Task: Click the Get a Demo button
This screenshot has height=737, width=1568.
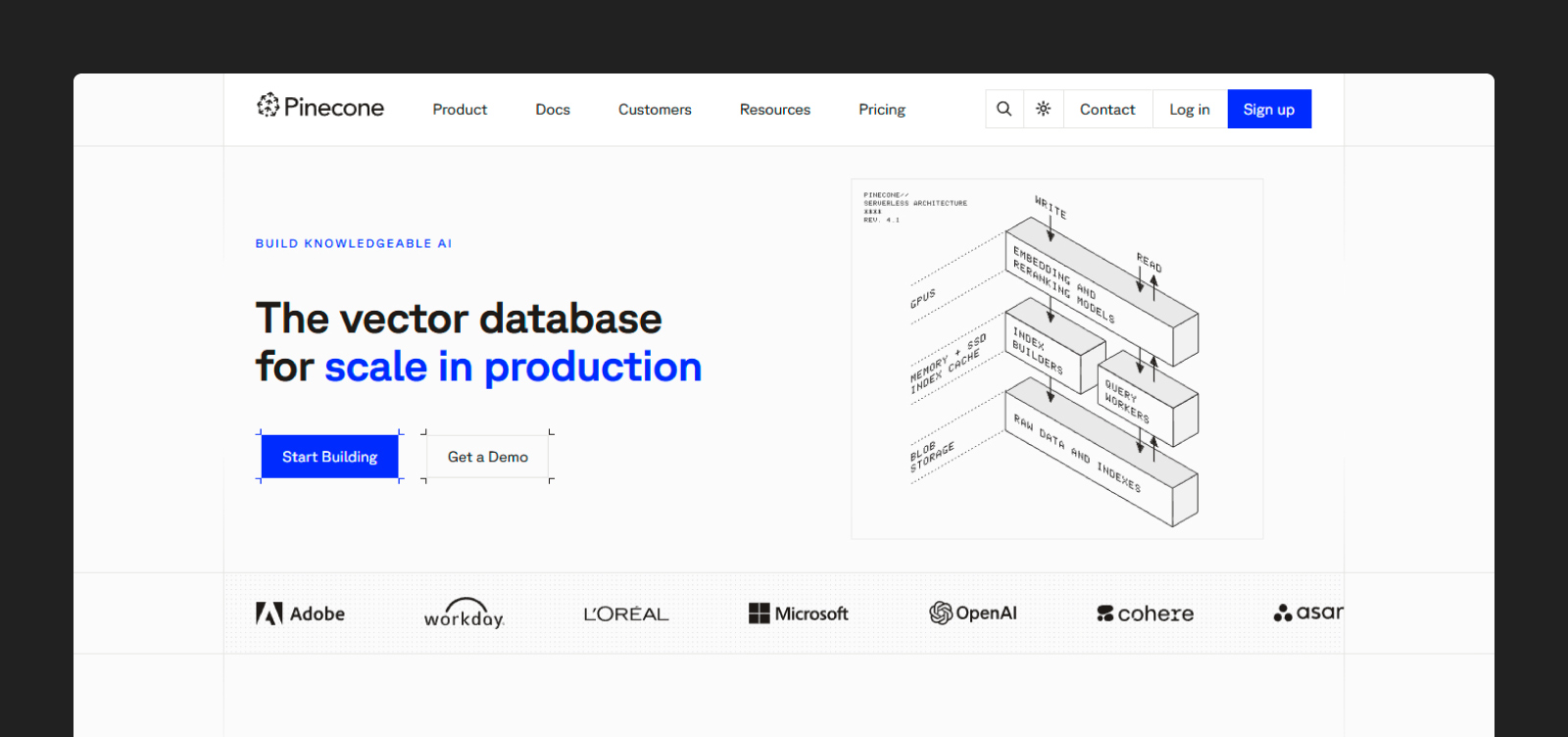Action: click(x=488, y=457)
